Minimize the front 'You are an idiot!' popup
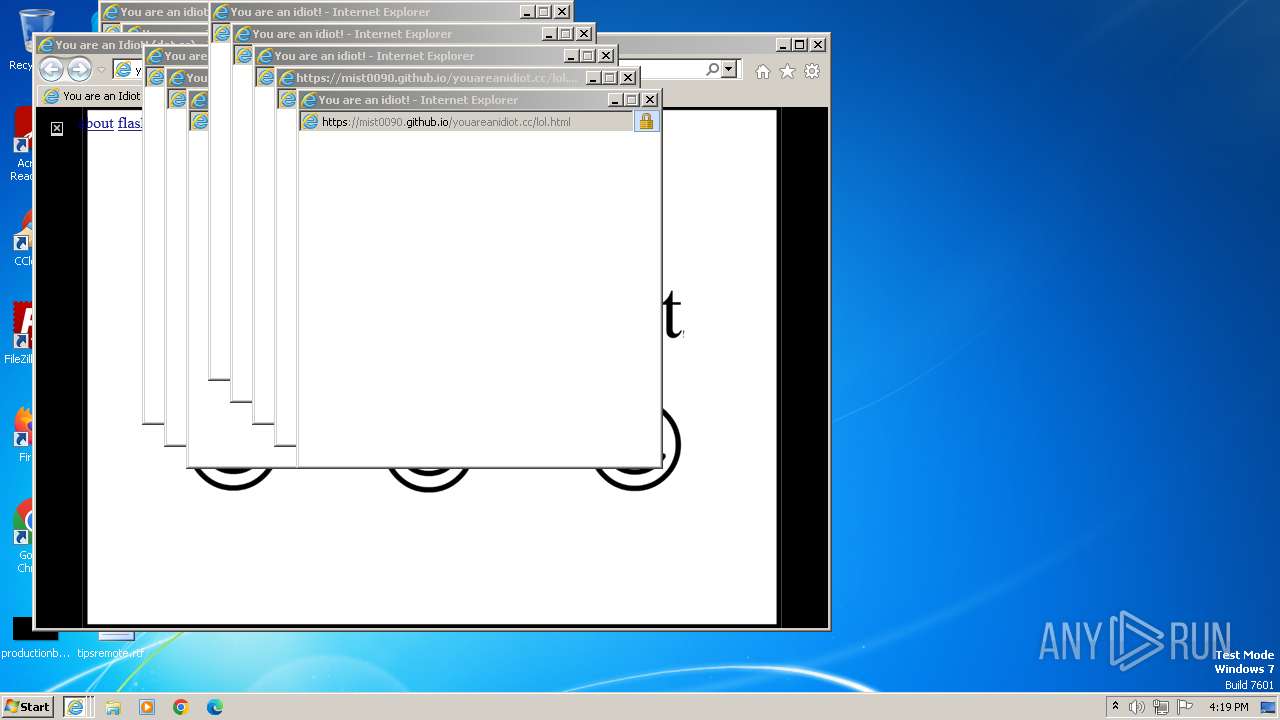This screenshot has height=720, width=1280. tap(615, 100)
